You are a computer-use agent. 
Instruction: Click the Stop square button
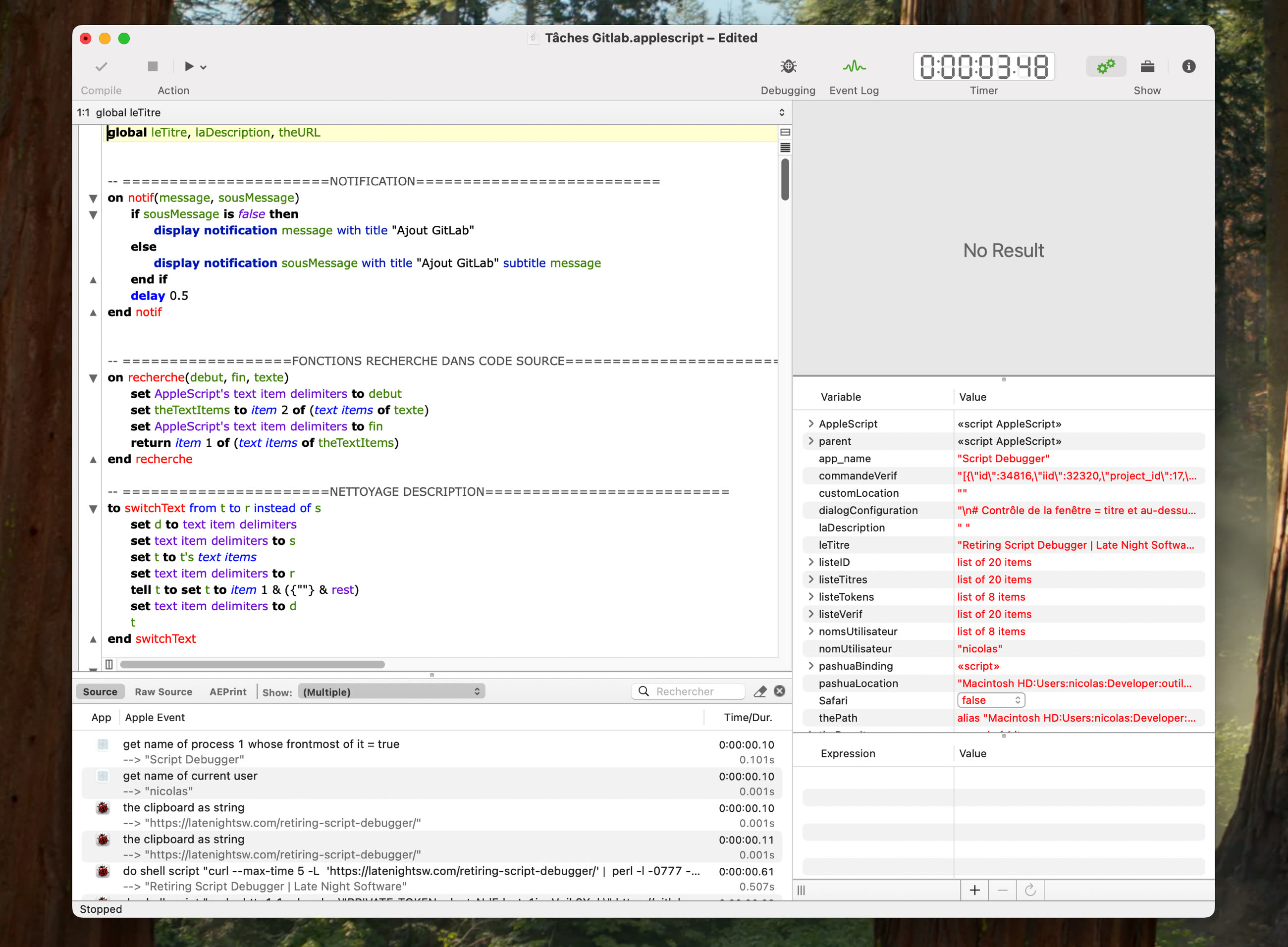[x=153, y=66]
